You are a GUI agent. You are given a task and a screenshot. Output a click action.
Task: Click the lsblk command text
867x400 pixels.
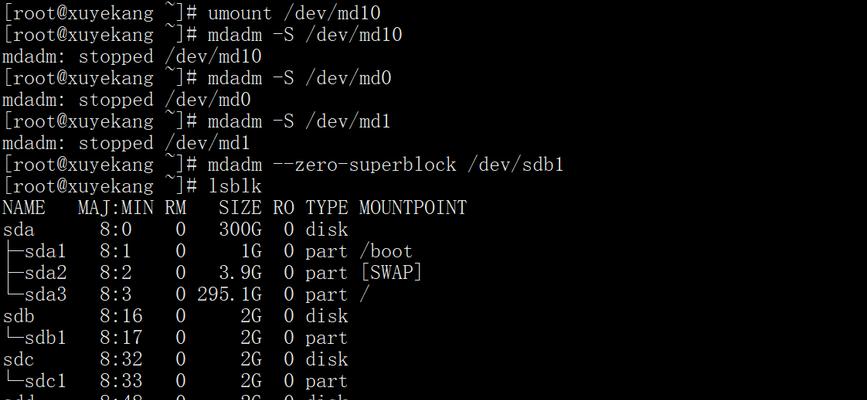coord(234,186)
